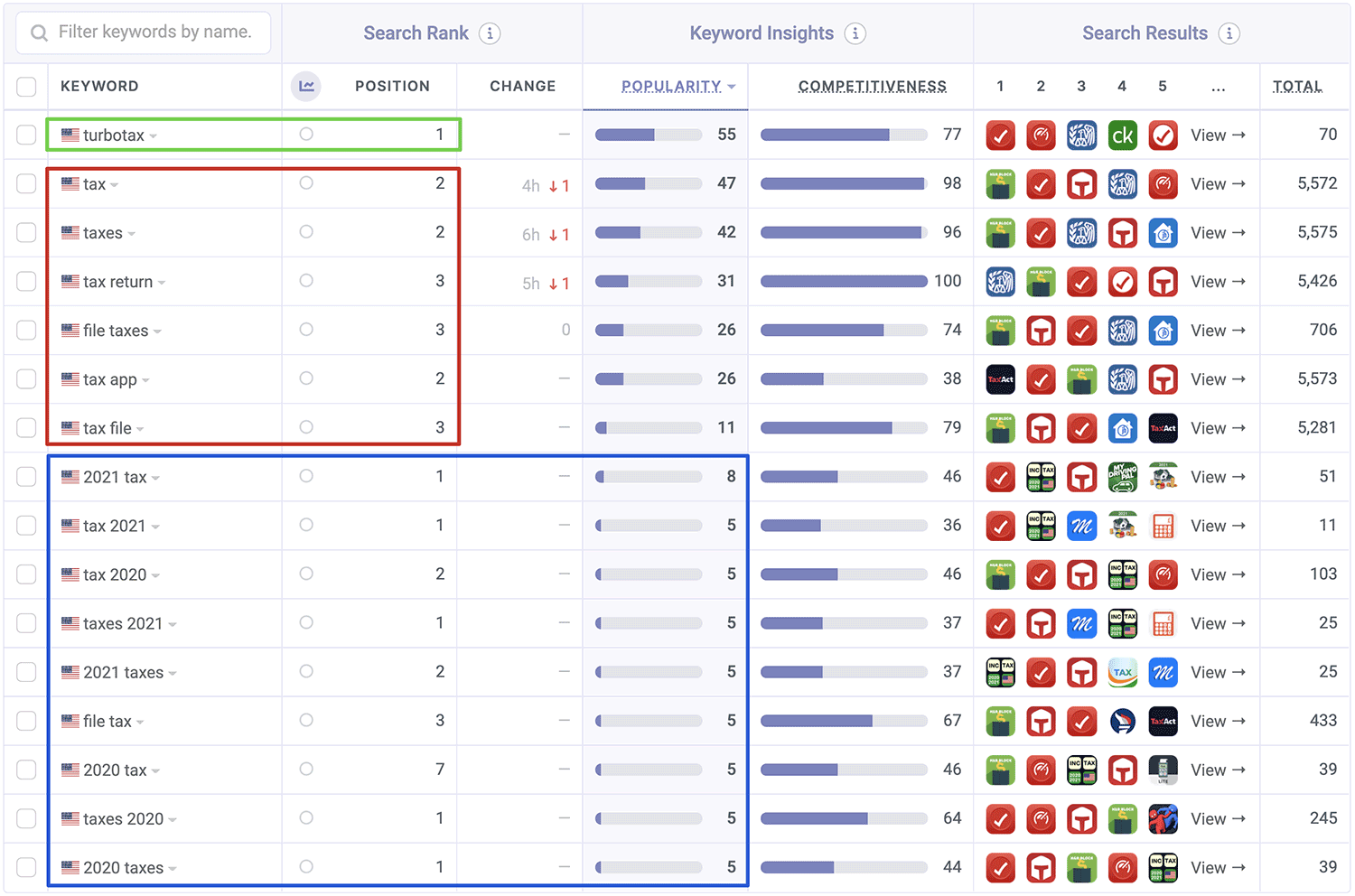Viewport: 1355px width, 896px height.
Task: Open View link in tax return row
Action: 1218,282
